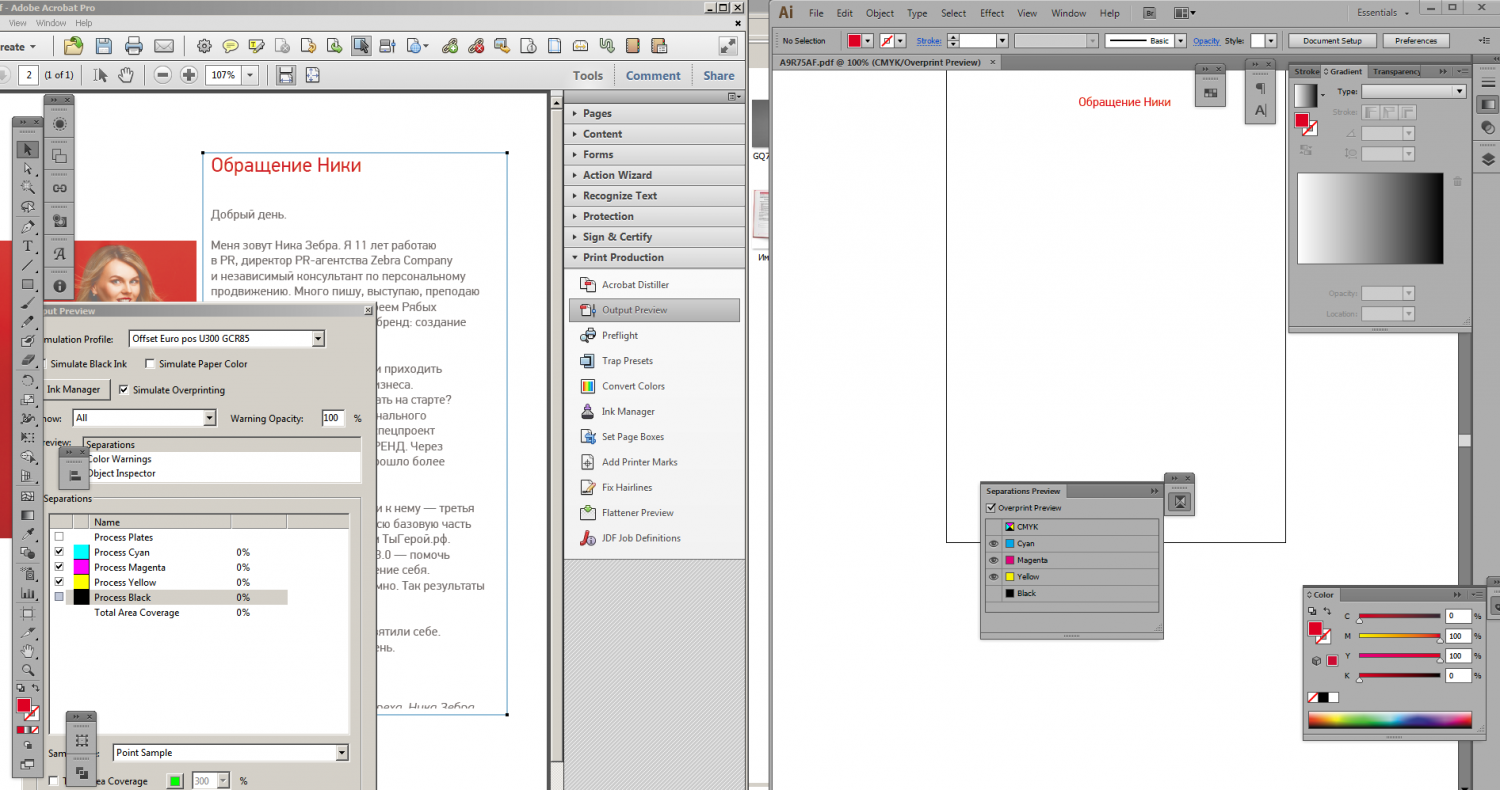Uncheck the Process Magenta plate
This screenshot has width=1500, height=790.
tap(59, 567)
